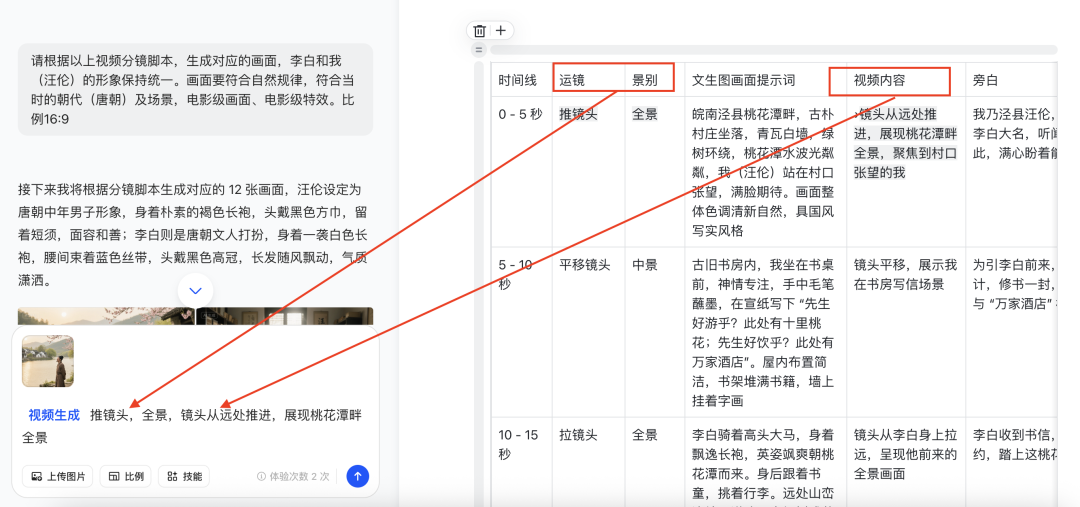Click the prompt cell starting 李白骑着高头大马

[x=765, y=462]
